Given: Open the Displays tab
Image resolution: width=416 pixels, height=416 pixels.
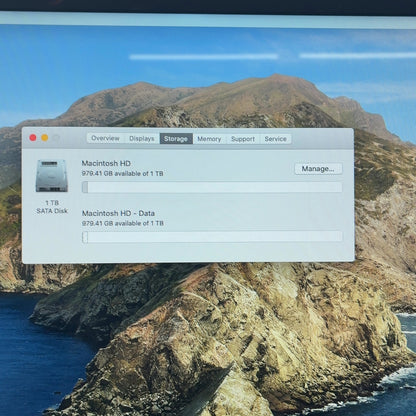Looking at the screenshot, I should click(142, 139).
